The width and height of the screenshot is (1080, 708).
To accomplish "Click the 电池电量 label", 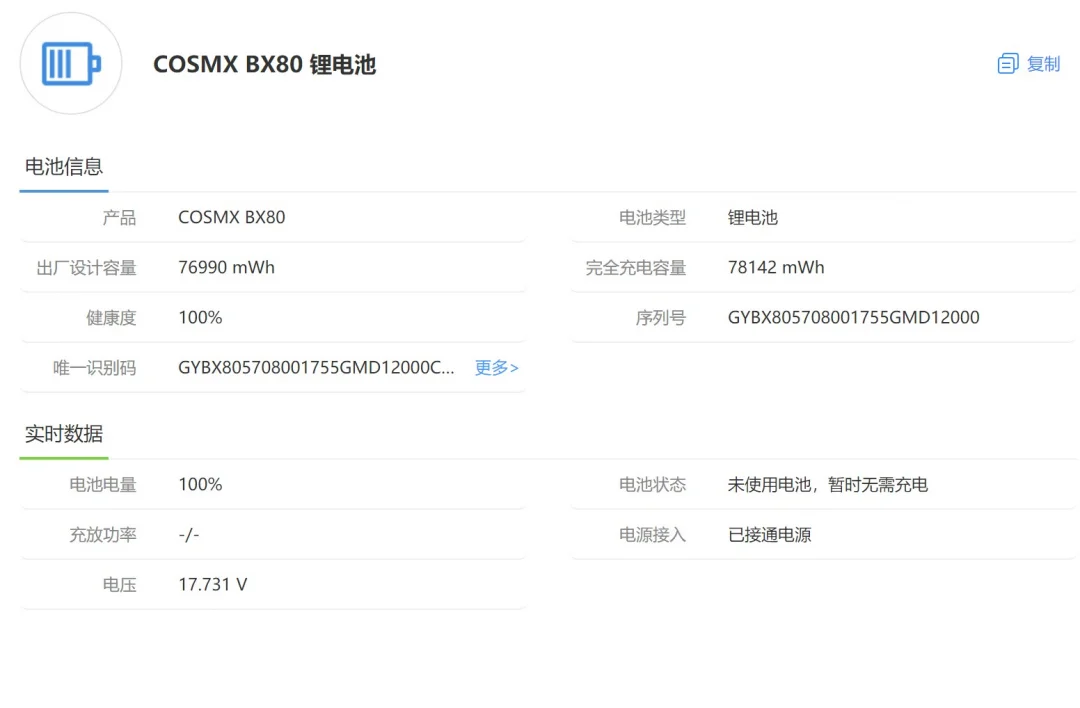I will tap(103, 485).
